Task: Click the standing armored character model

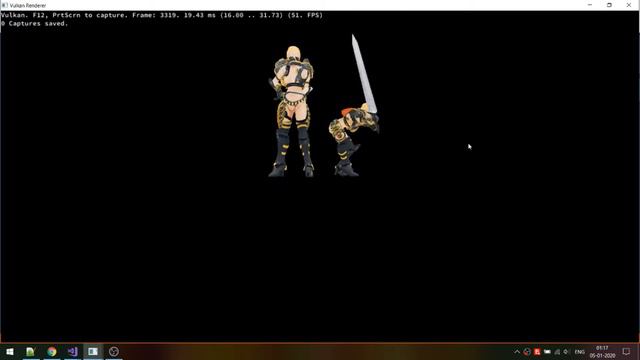Action: coord(291,111)
